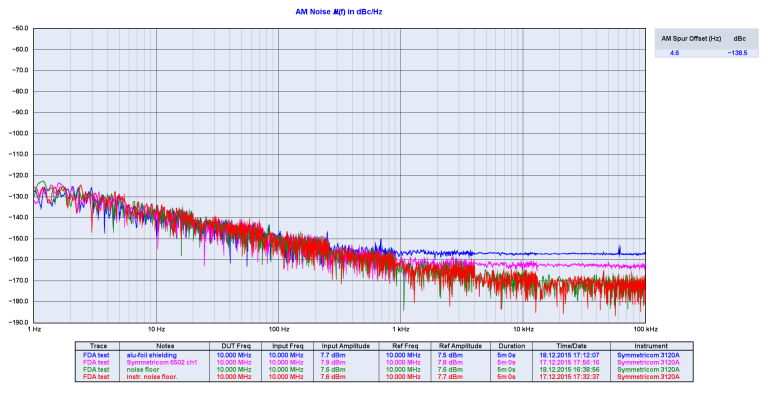The image size is (768, 399).
Task: Click the Time/Date column header
Action: (571, 346)
